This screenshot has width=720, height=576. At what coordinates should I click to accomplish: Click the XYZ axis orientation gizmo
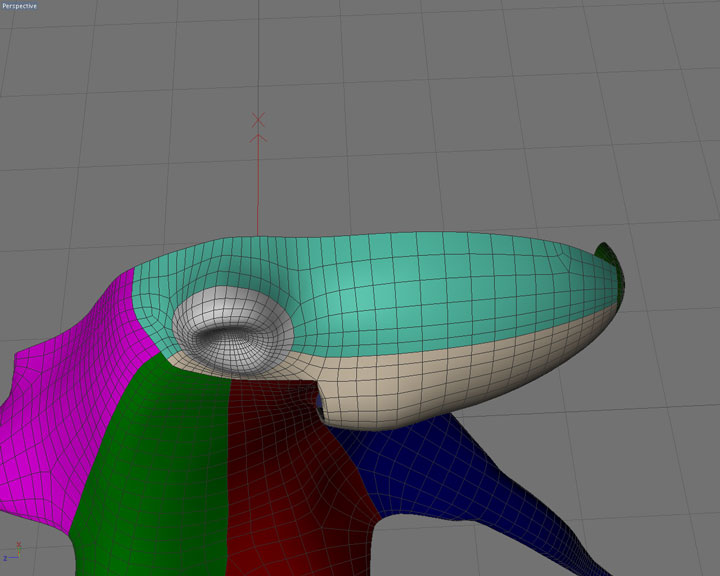pos(12,554)
